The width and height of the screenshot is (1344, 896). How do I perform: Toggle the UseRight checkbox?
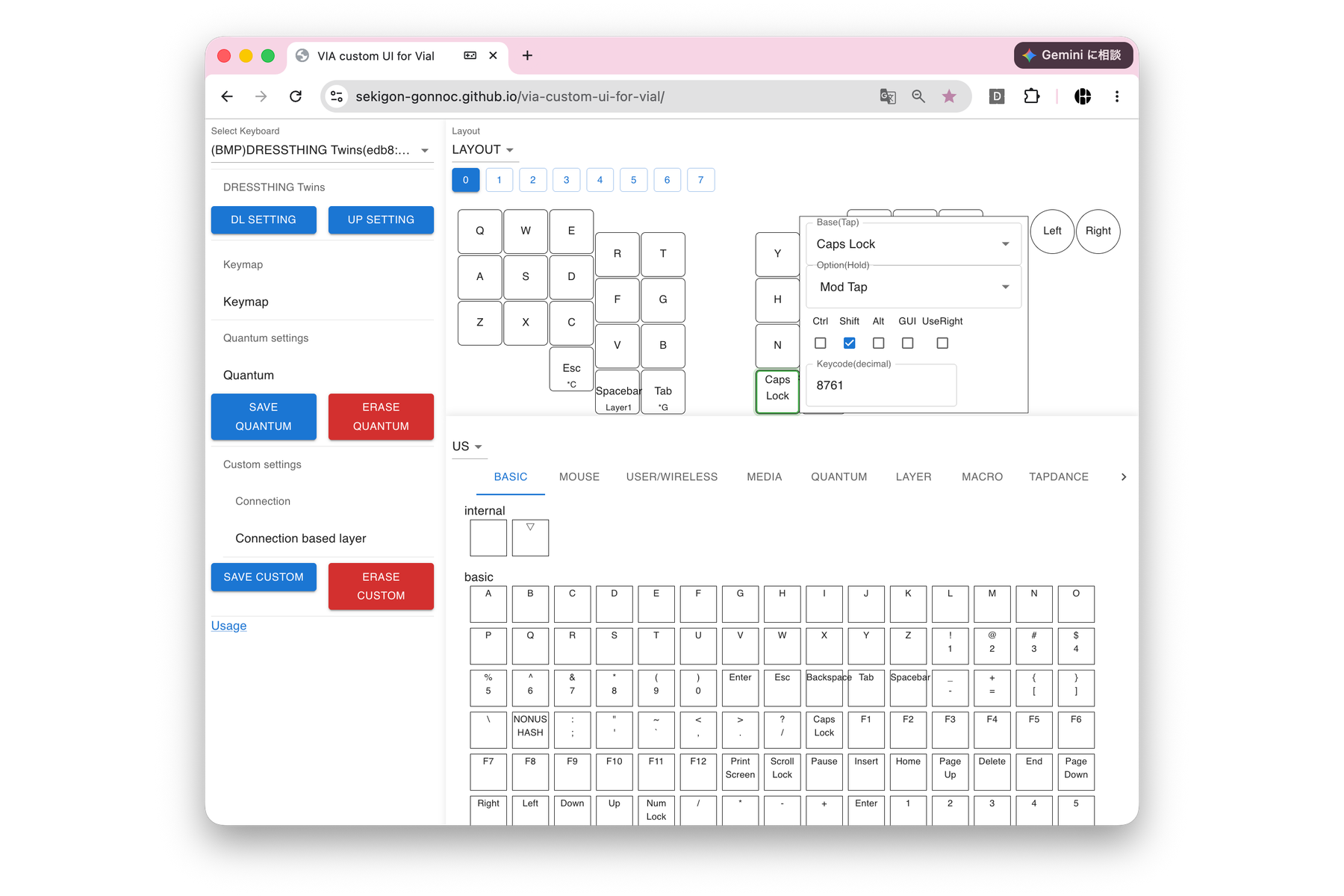pyautogui.click(x=942, y=343)
